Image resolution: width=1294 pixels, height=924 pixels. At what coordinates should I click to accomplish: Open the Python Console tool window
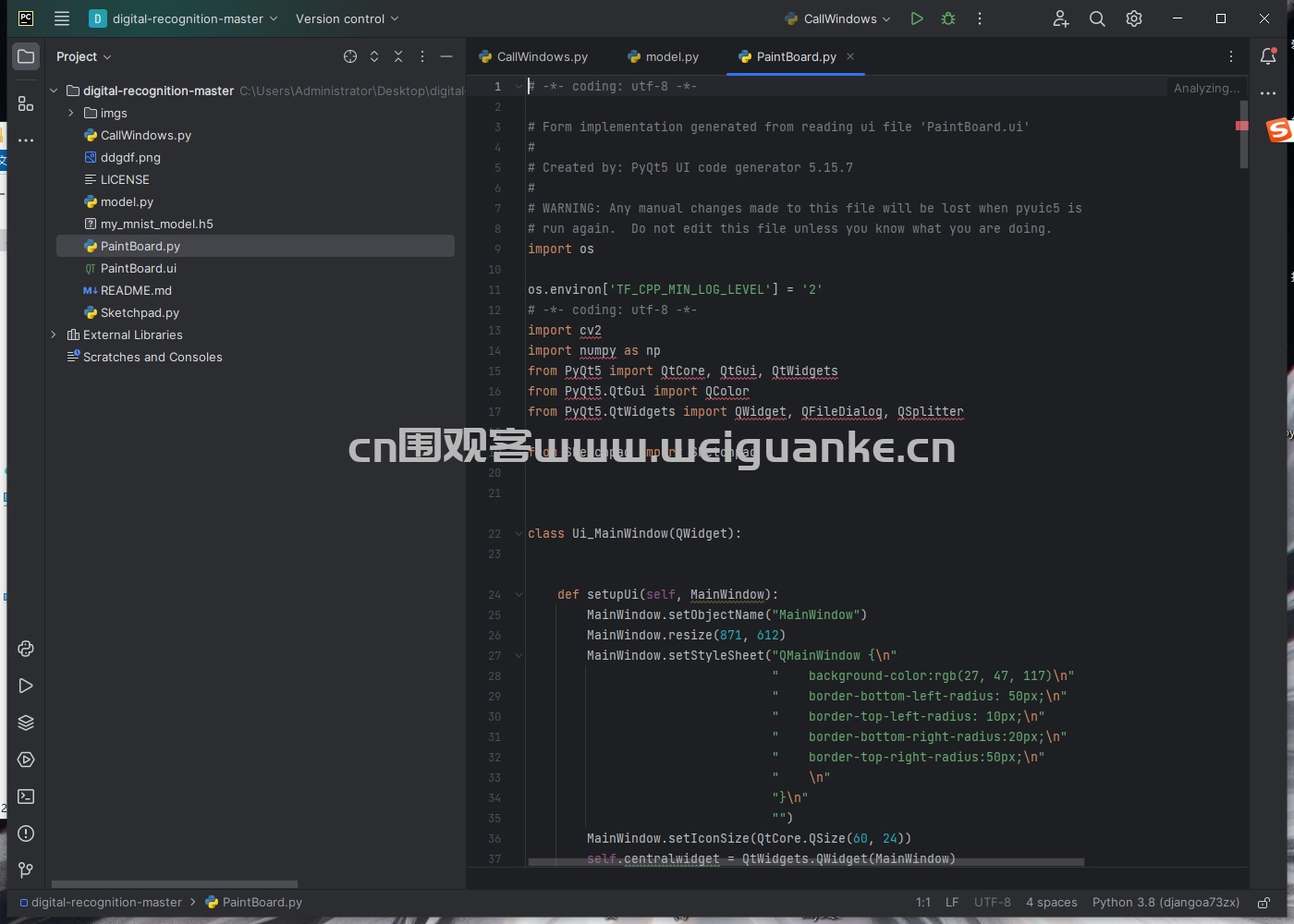tap(26, 649)
